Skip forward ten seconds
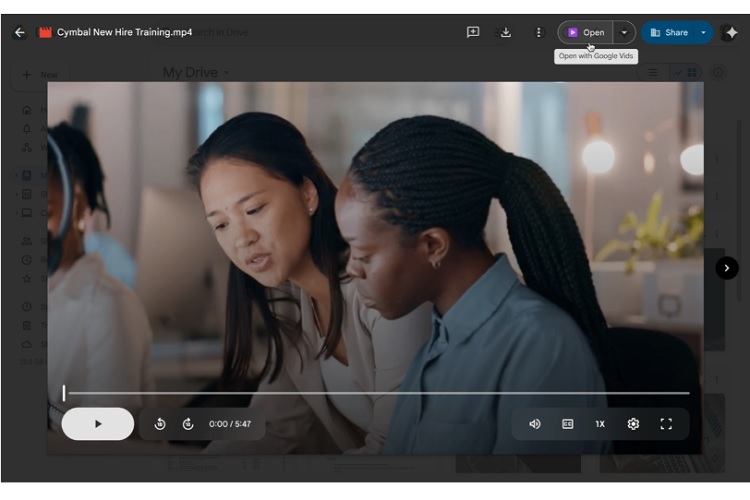This screenshot has width=750, height=500. [x=188, y=424]
